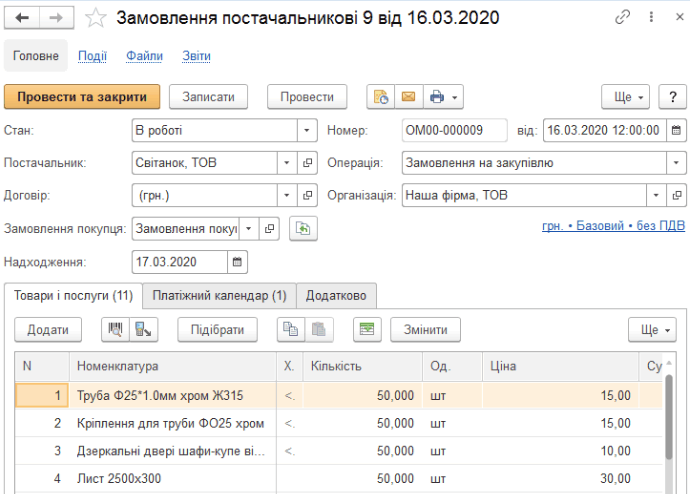Open Постачальник record with open-form icon
This screenshot has width=690, height=494.
pyautogui.click(x=307, y=163)
